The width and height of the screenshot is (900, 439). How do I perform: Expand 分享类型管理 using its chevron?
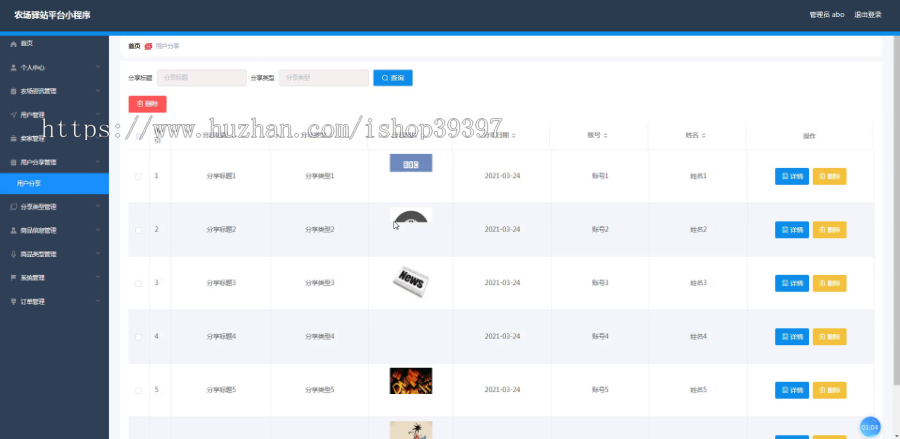click(x=98, y=206)
